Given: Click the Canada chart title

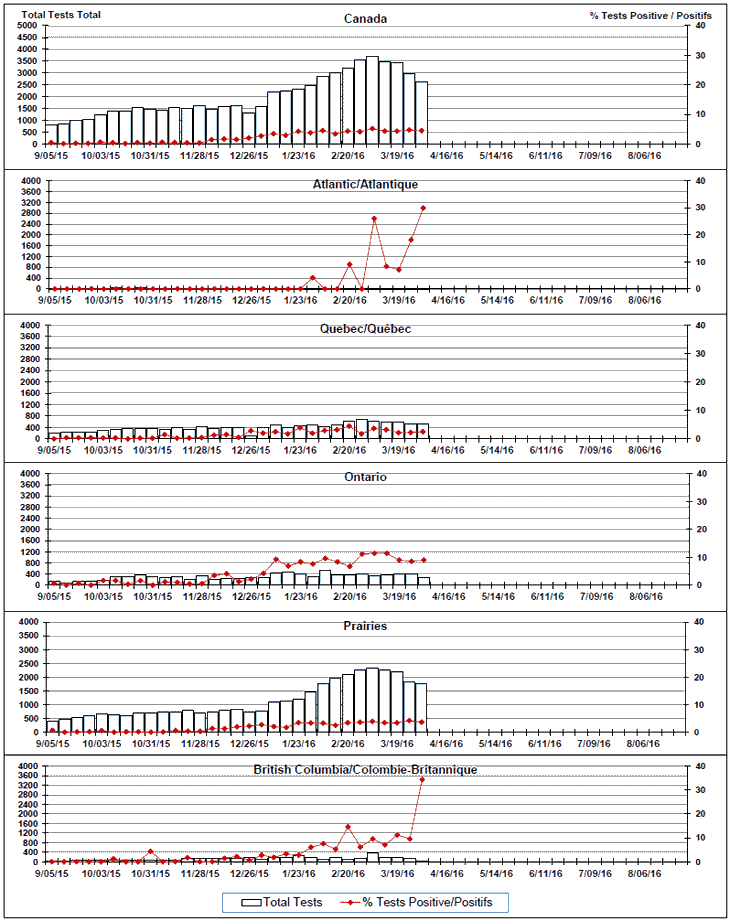Looking at the screenshot, I should click(366, 18).
